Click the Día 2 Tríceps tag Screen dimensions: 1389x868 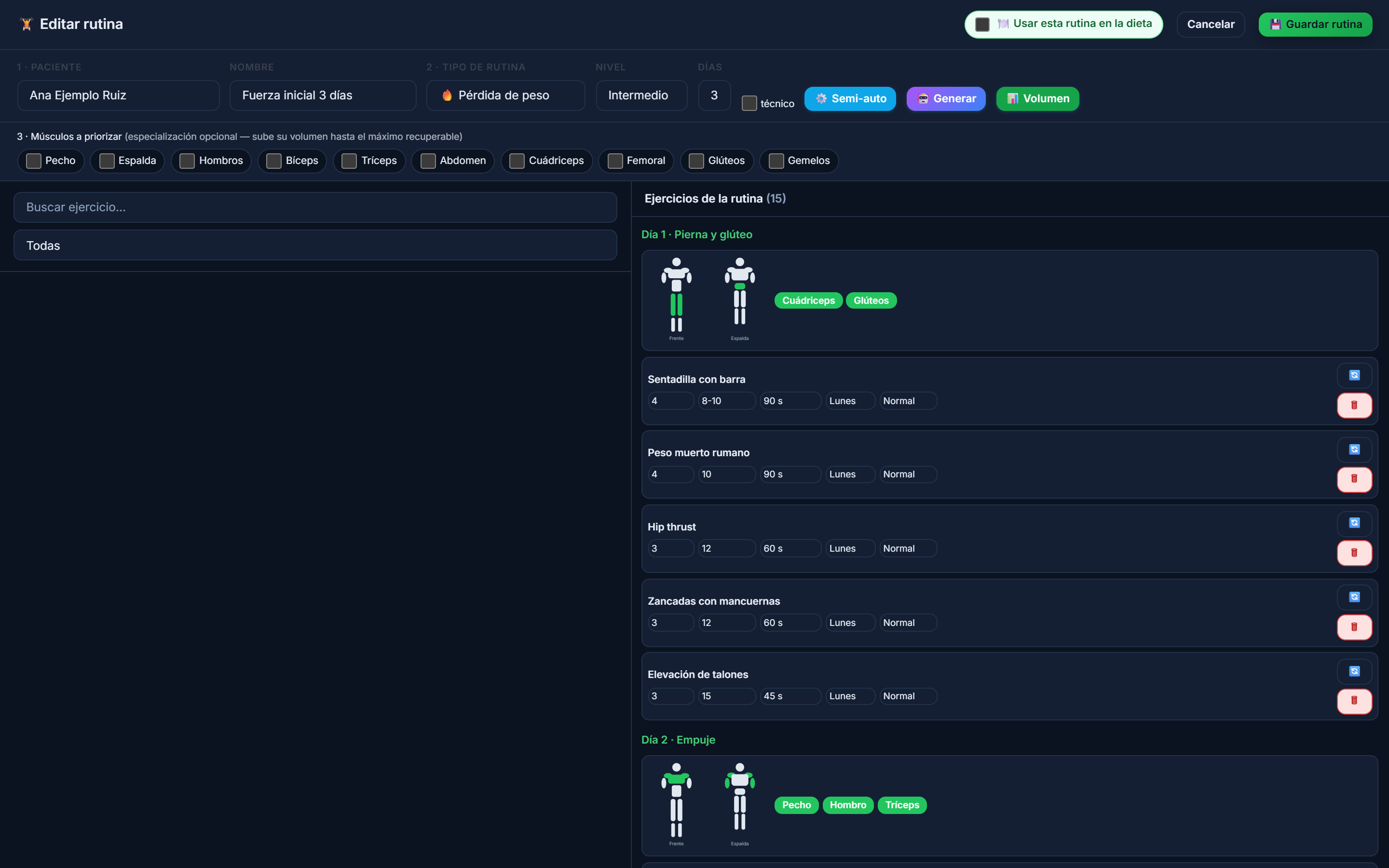click(902, 805)
